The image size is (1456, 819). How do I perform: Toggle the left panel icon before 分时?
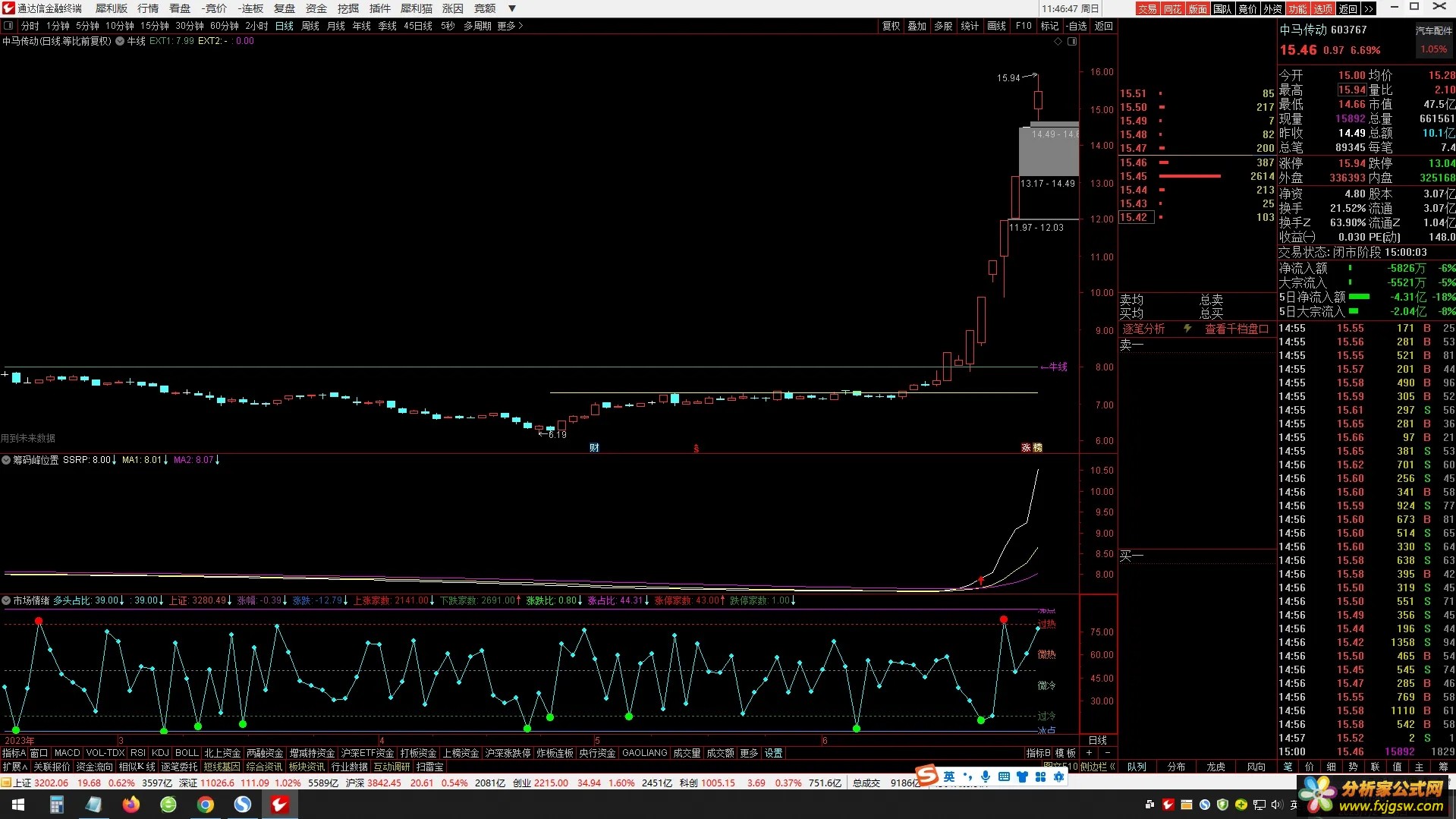point(8,26)
